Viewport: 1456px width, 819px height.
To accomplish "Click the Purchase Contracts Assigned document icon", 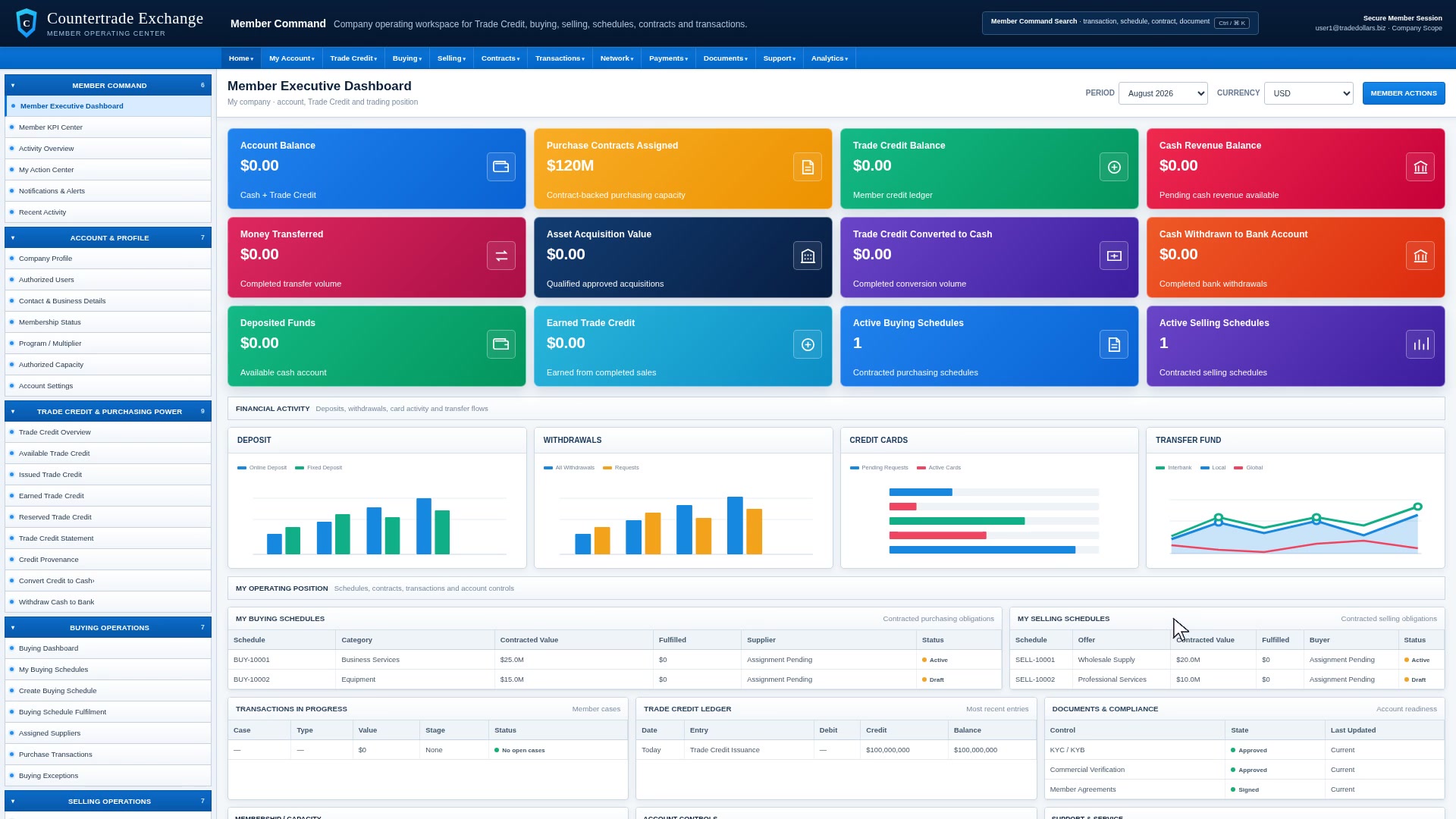I will coord(808,167).
